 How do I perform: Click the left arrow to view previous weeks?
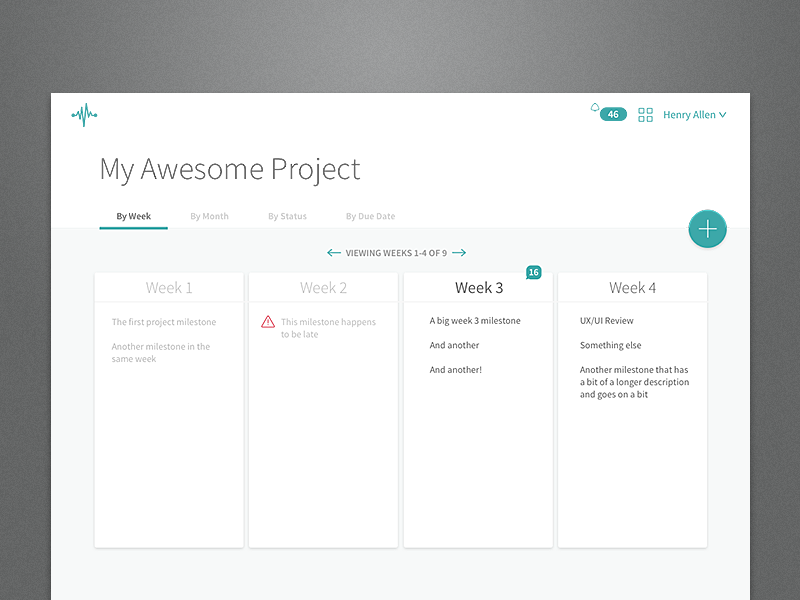coord(334,253)
